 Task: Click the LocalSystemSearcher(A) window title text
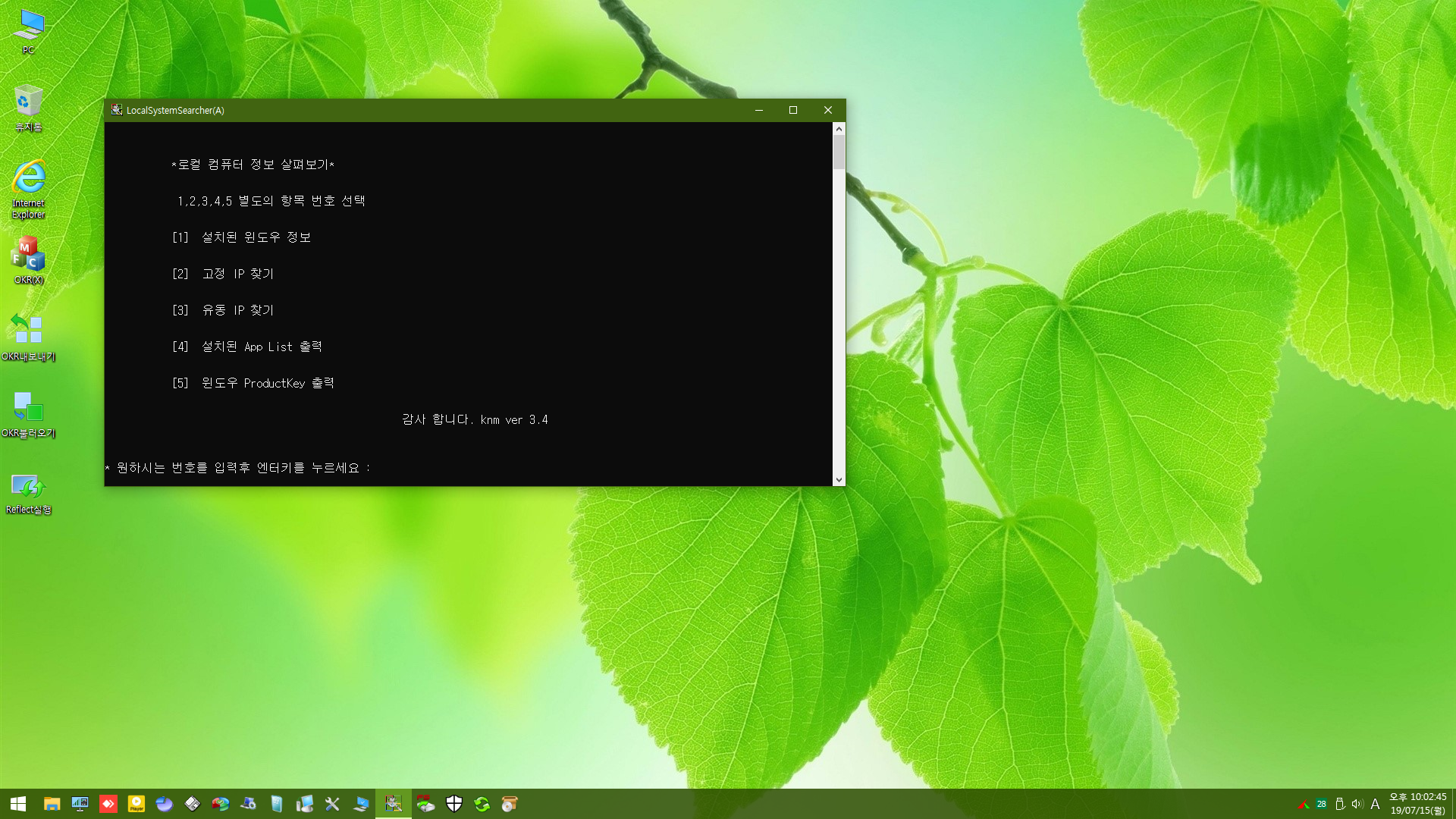pos(175,111)
